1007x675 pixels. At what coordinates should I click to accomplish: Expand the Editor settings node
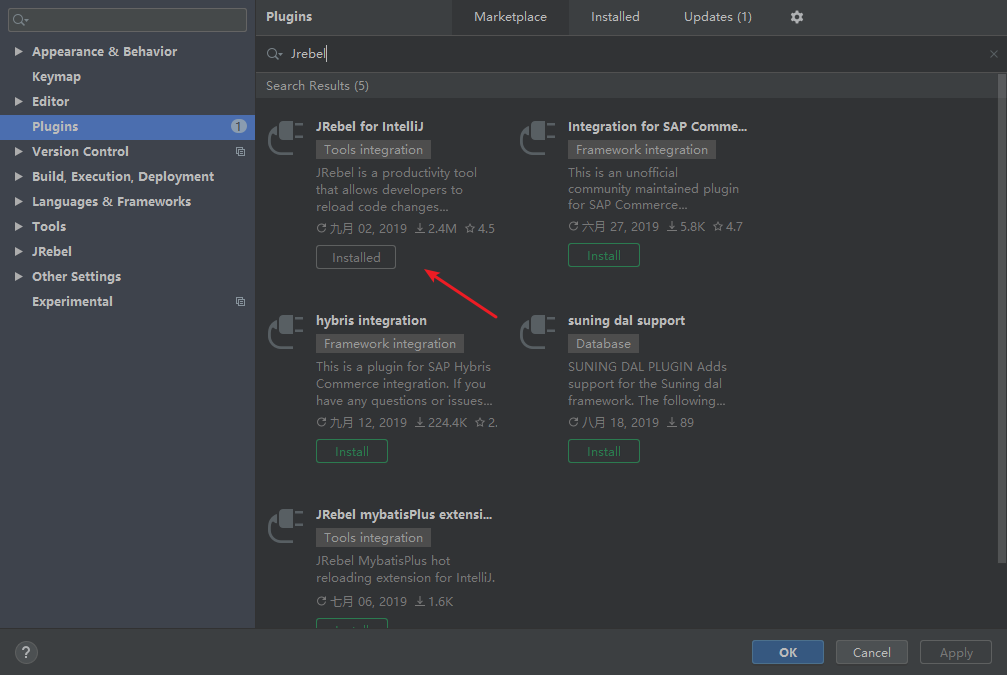[19, 101]
